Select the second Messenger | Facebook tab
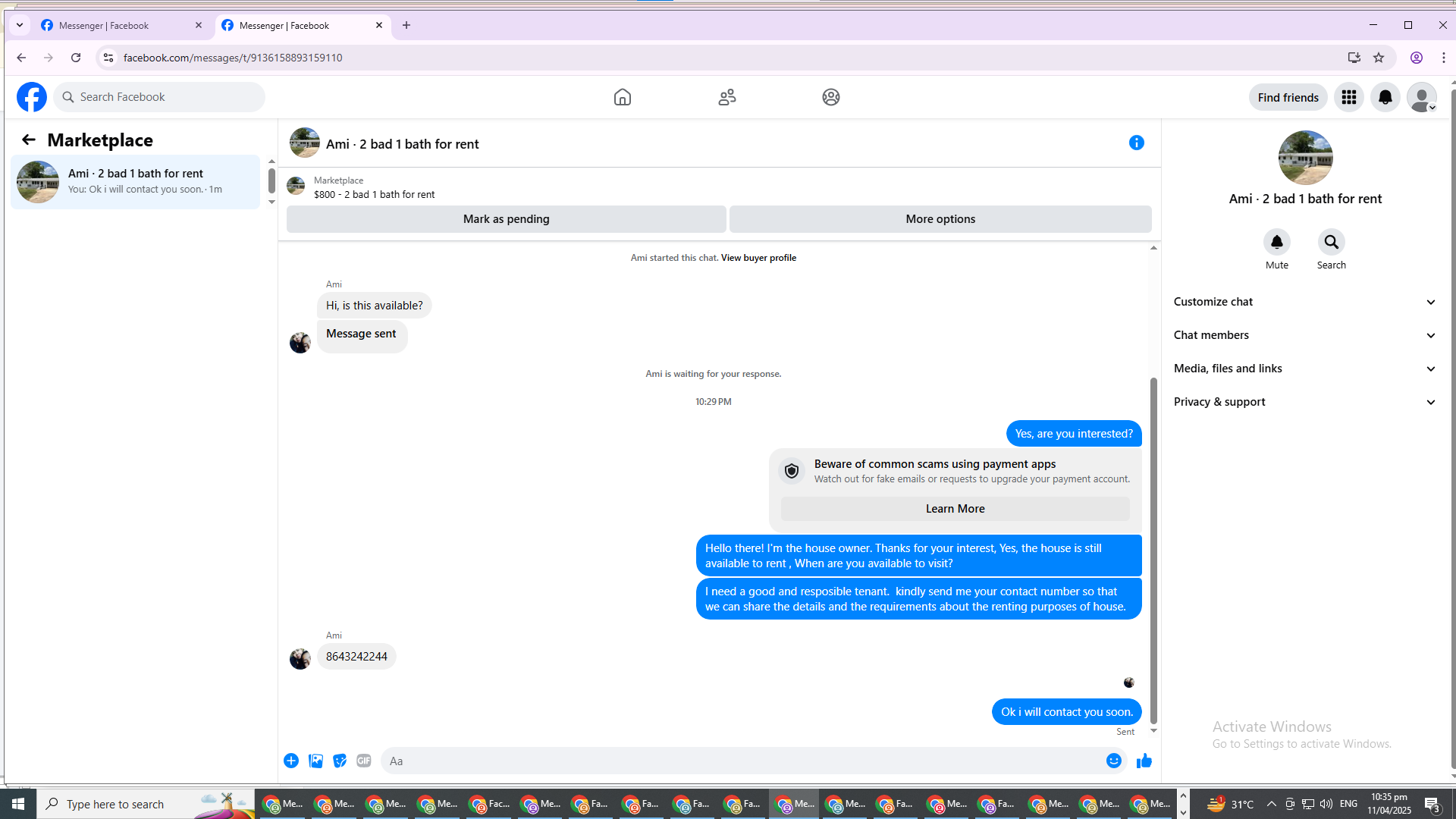 (x=302, y=25)
